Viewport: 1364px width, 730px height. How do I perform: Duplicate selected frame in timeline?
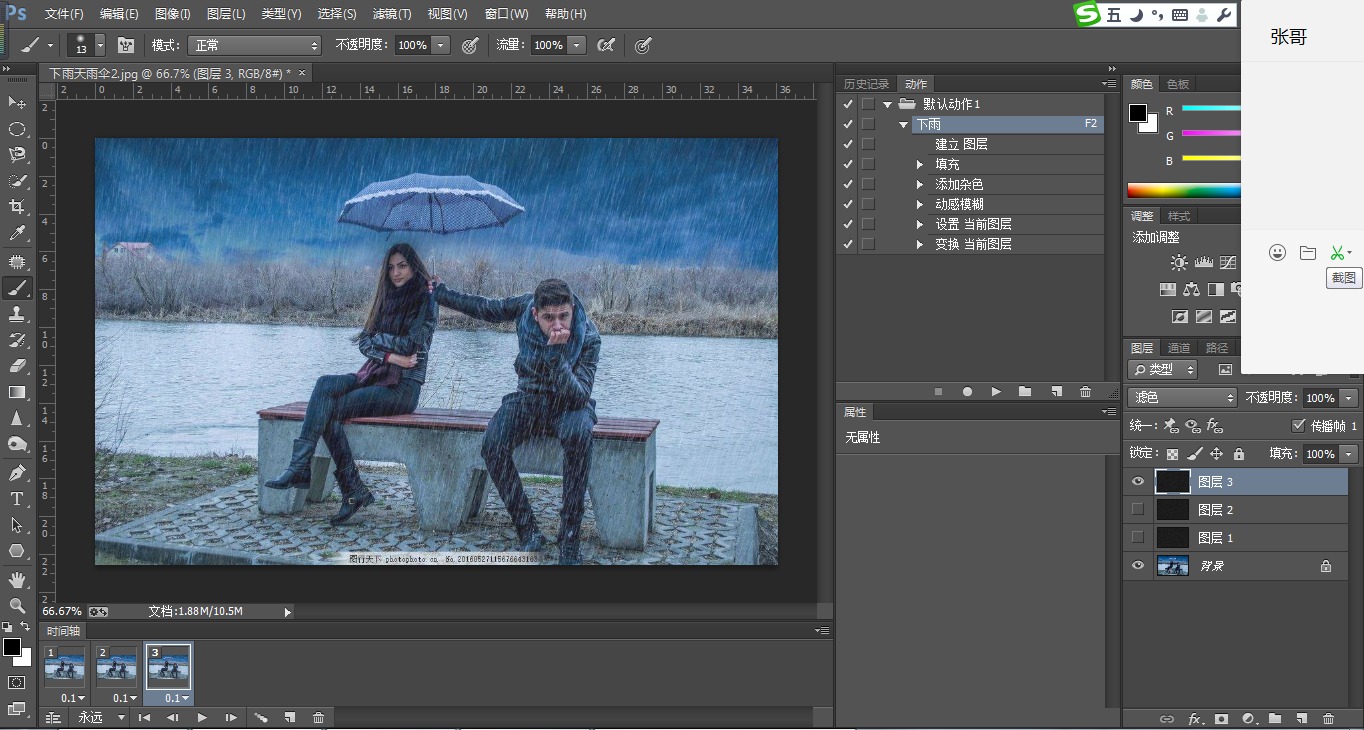[x=289, y=717]
